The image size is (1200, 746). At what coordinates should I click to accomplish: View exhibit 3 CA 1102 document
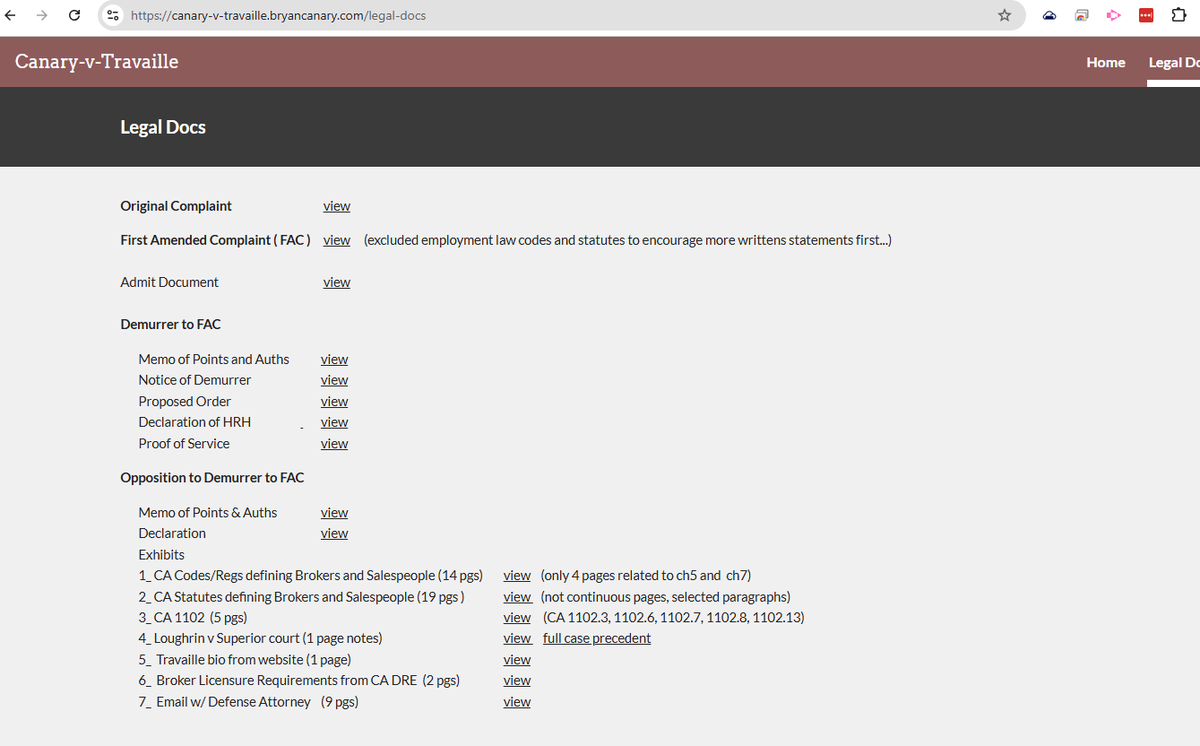tap(517, 617)
